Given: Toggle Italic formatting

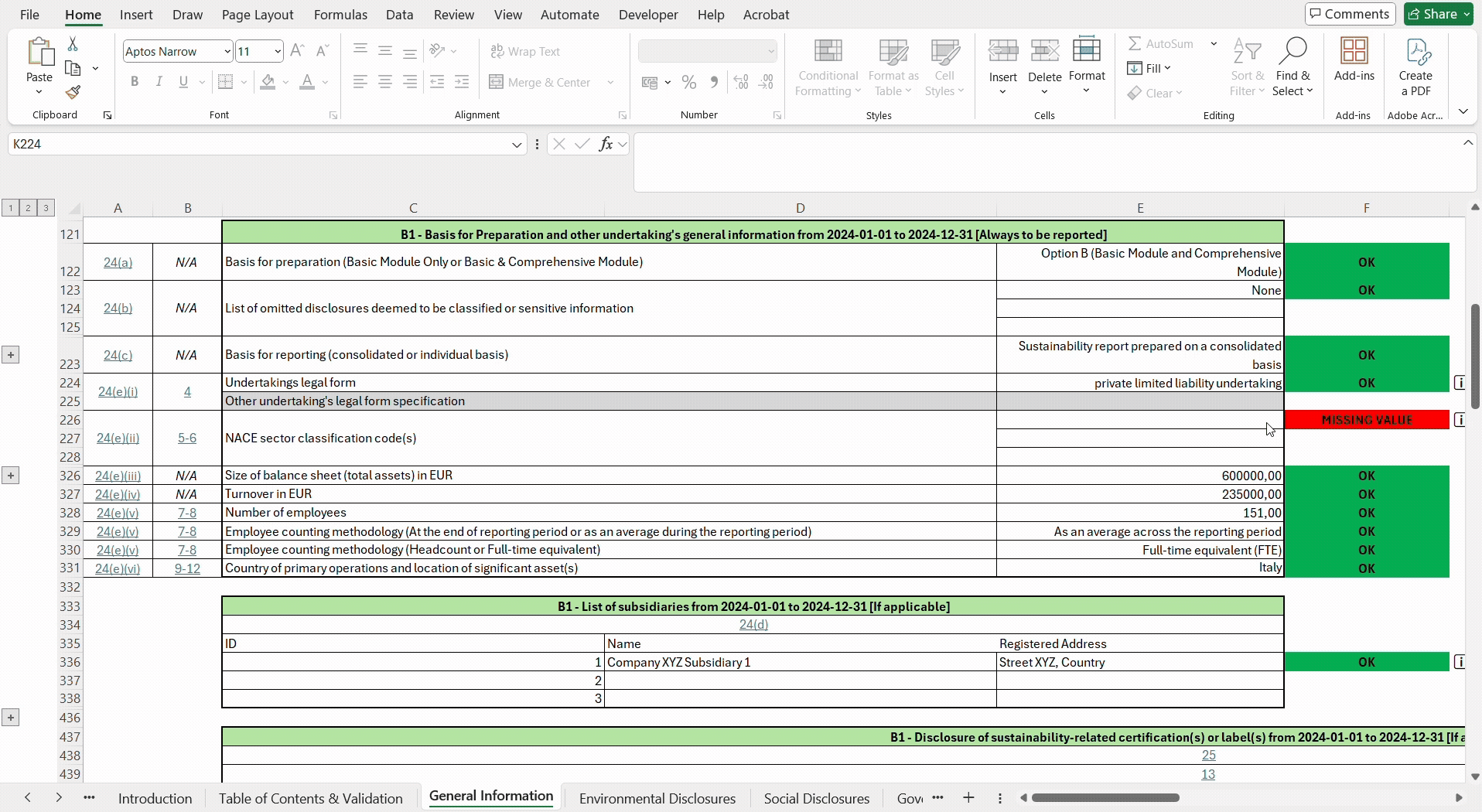Looking at the screenshot, I should [x=159, y=82].
